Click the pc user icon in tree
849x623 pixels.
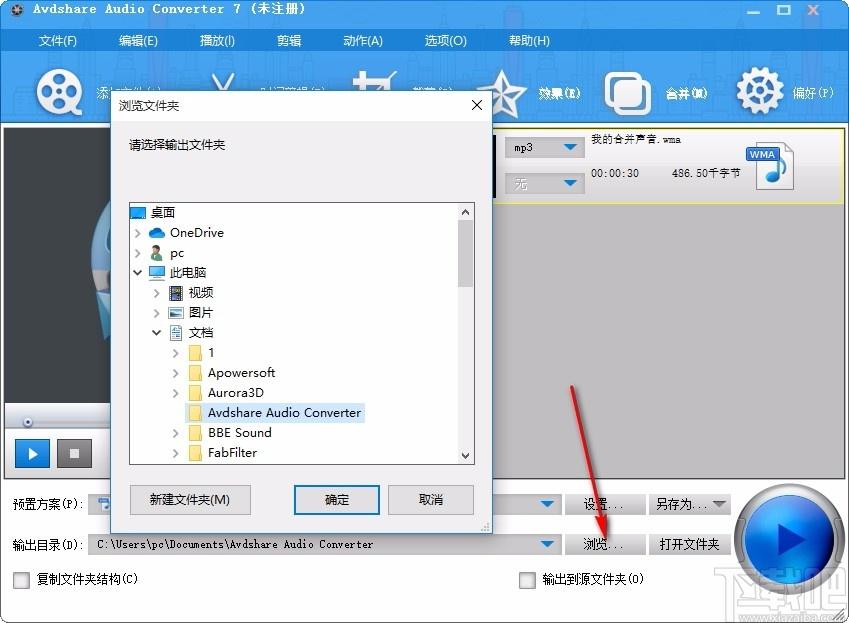tap(156, 253)
